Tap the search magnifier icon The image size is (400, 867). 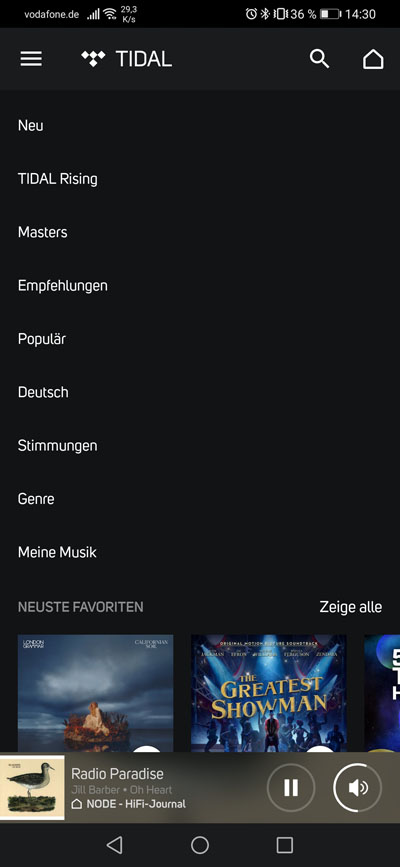click(x=319, y=59)
